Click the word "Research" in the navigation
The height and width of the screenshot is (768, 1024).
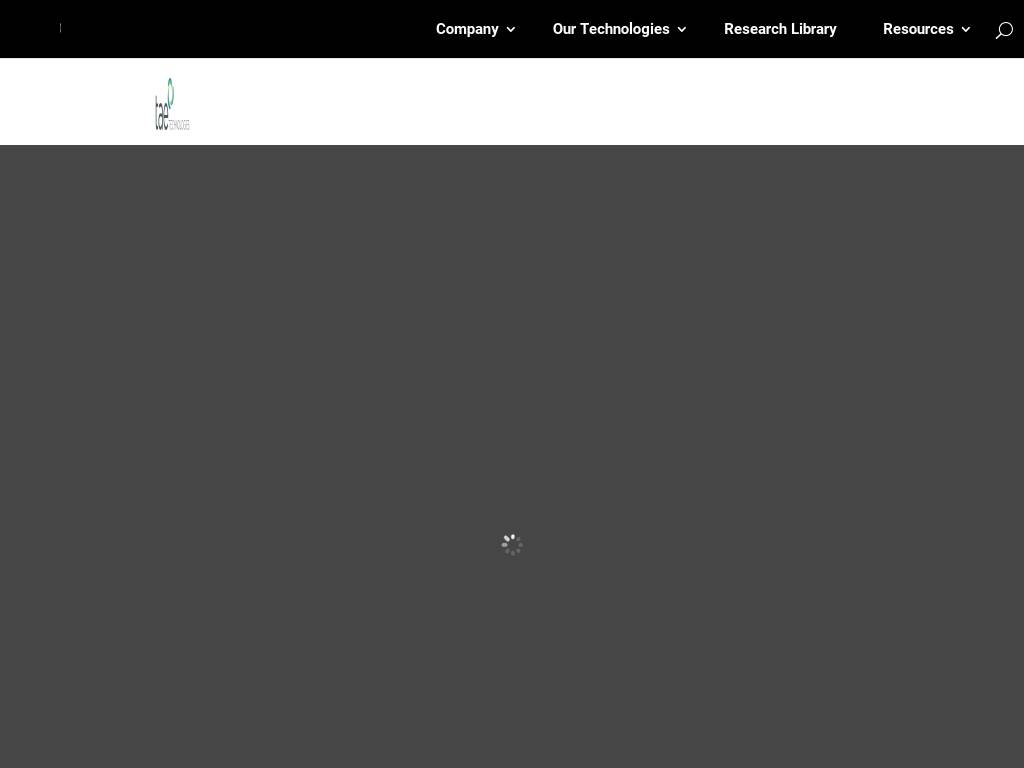tap(755, 29)
